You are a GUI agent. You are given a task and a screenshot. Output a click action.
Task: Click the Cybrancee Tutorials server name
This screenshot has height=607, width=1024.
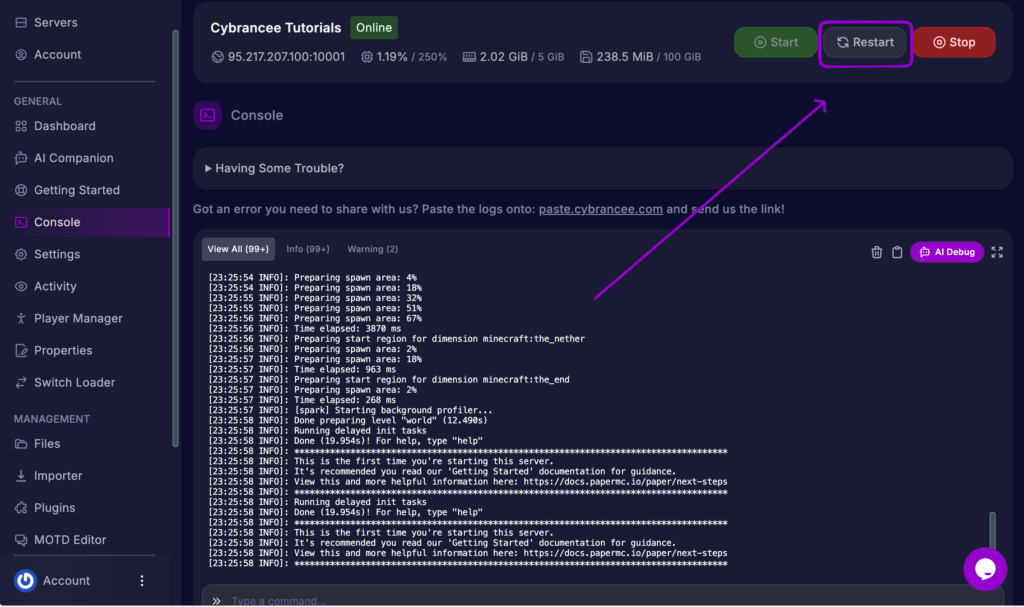[276, 27]
